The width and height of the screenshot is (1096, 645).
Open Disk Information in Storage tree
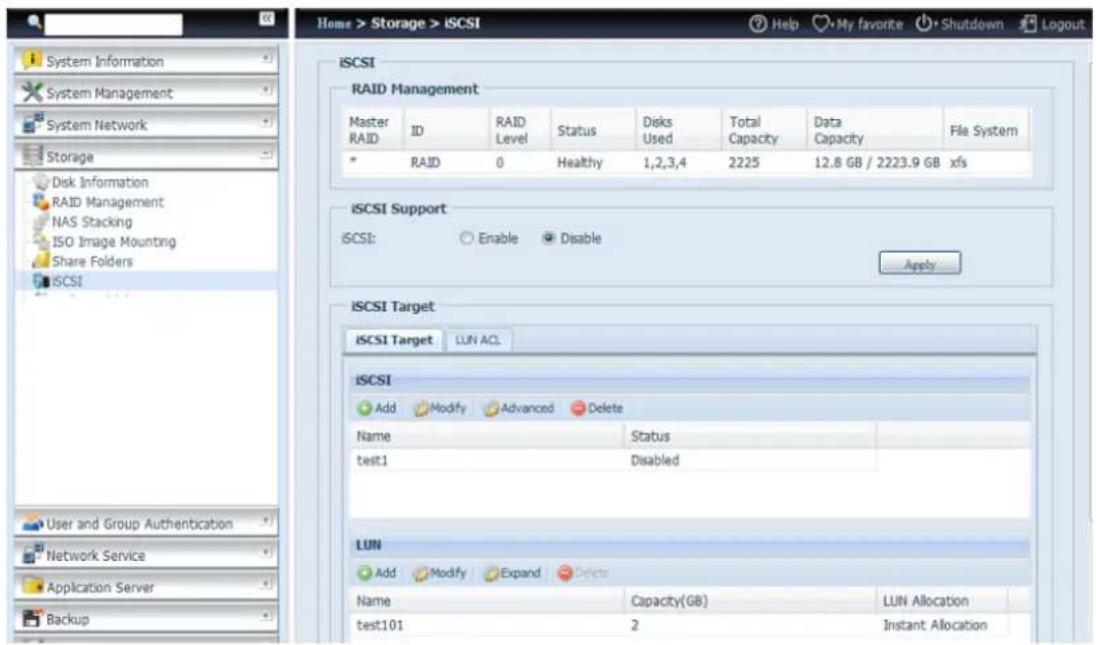click(x=100, y=182)
